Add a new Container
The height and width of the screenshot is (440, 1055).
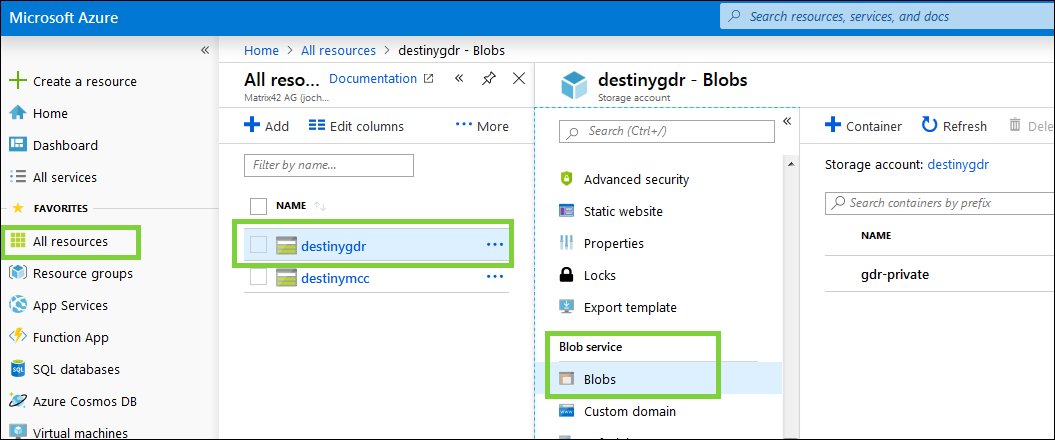[863, 126]
